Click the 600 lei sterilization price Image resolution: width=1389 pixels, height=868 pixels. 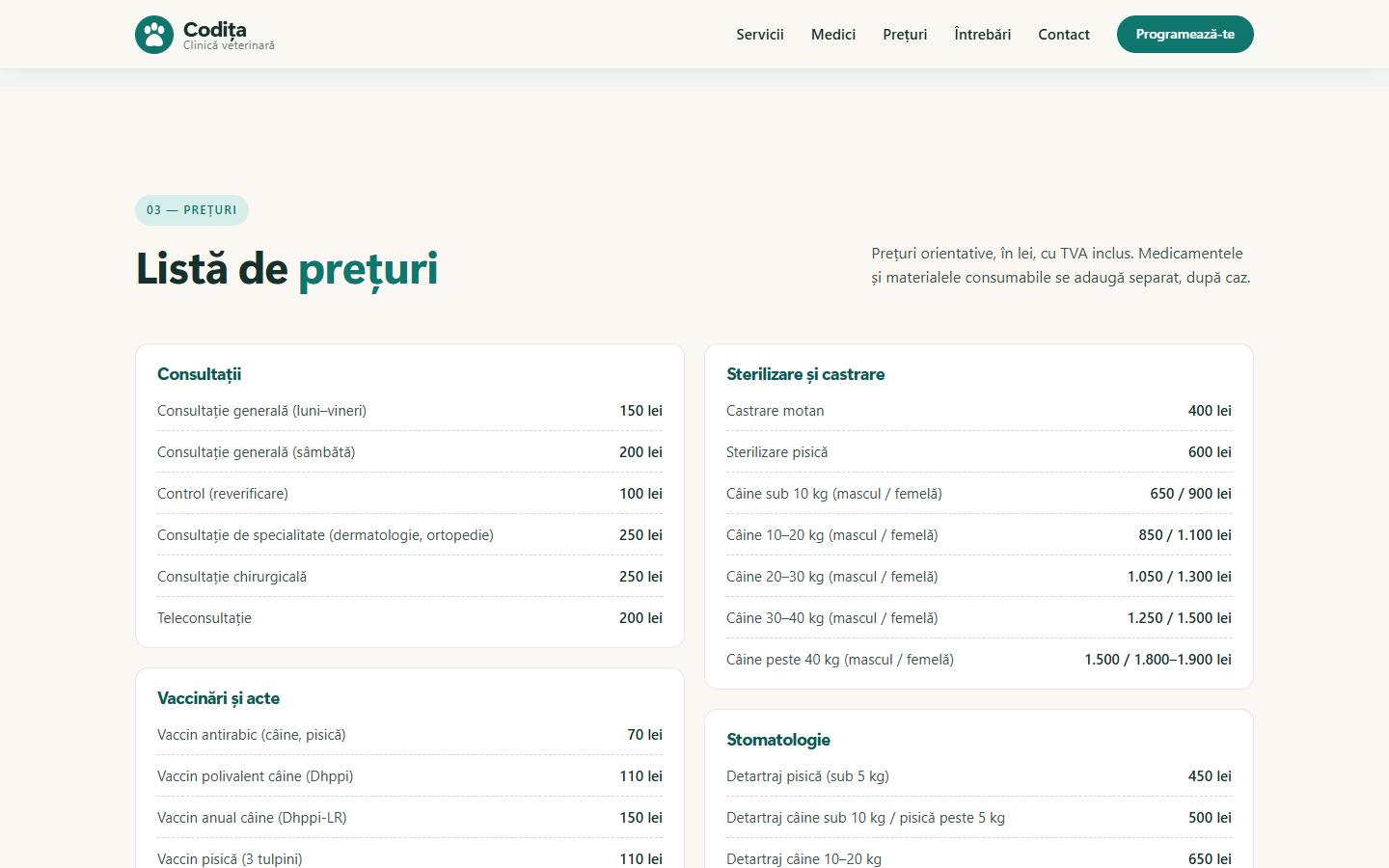point(1210,452)
